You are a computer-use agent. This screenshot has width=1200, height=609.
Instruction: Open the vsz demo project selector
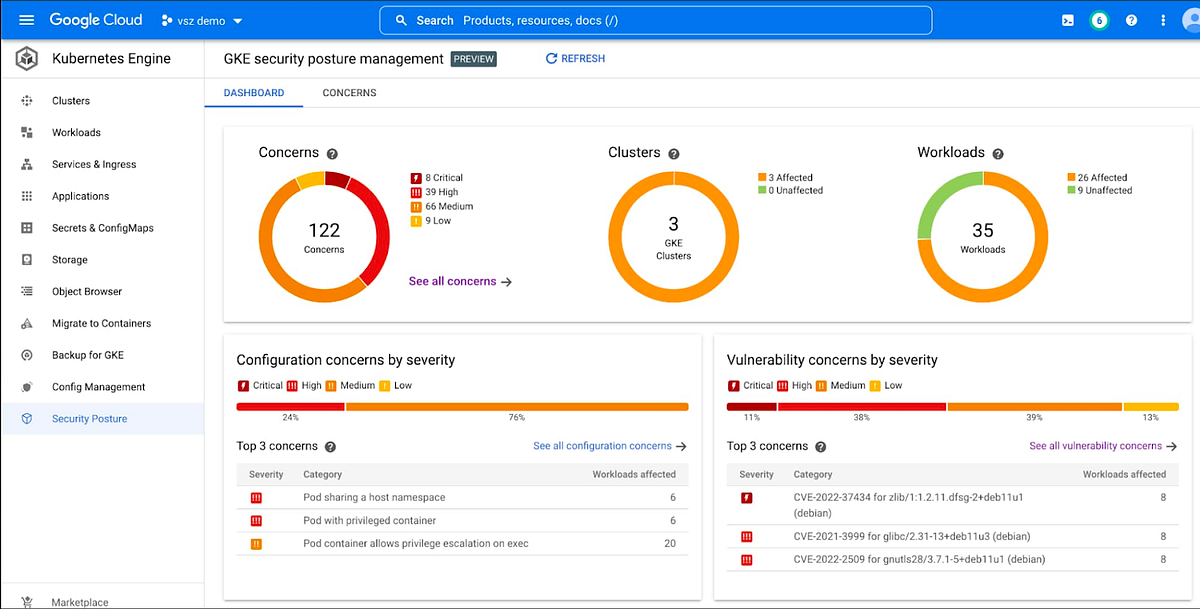pyautogui.click(x=200, y=20)
